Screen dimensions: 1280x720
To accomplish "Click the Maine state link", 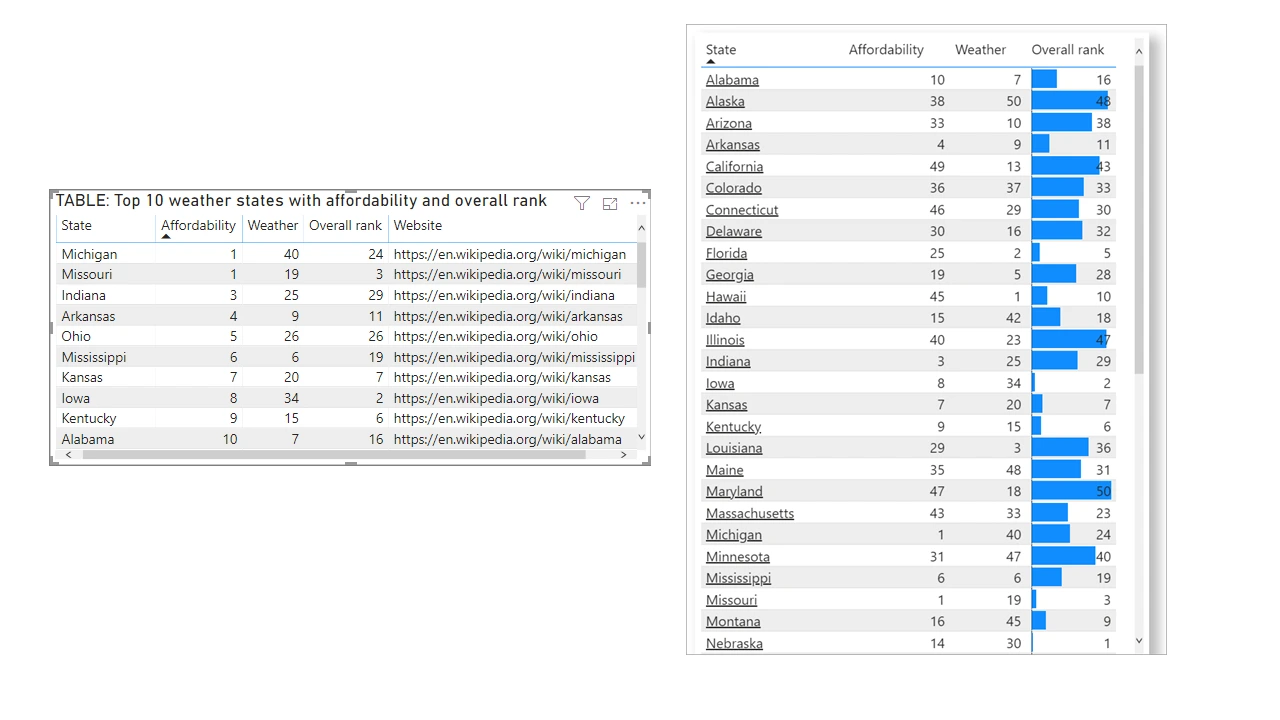I will (725, 470).
